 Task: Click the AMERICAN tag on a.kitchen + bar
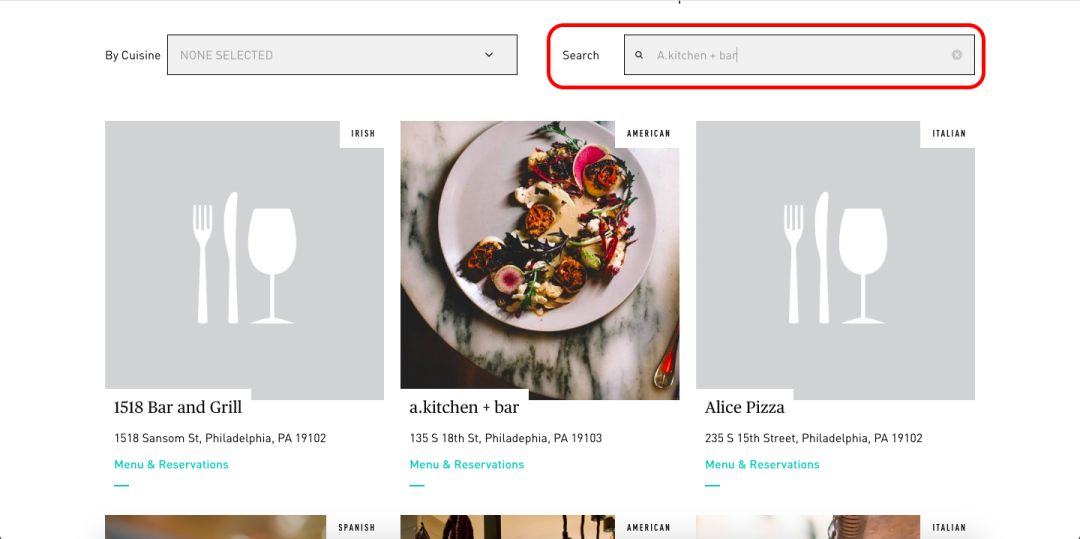[648, 134]
